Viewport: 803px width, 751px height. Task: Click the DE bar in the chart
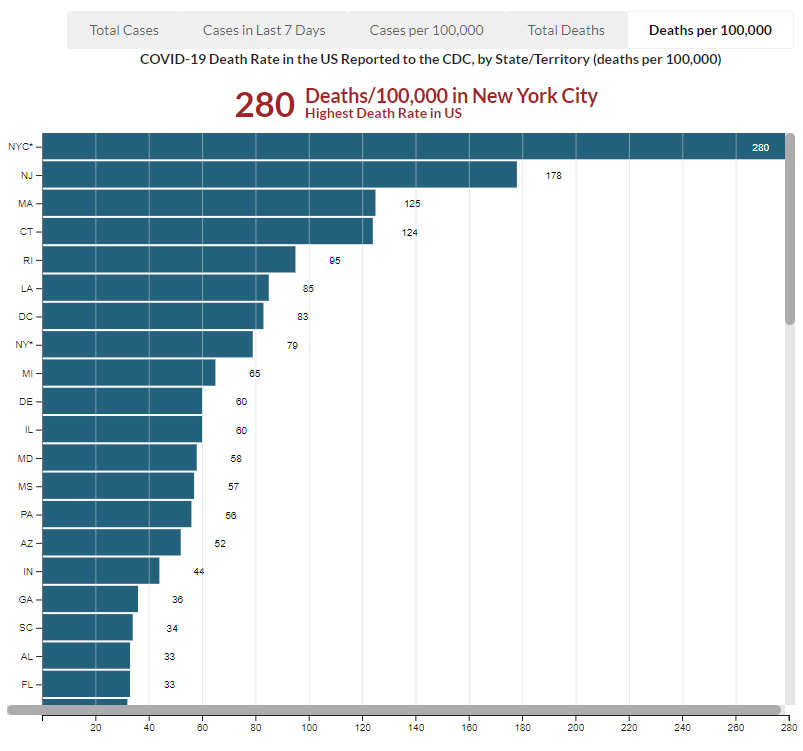coord(122,401)
